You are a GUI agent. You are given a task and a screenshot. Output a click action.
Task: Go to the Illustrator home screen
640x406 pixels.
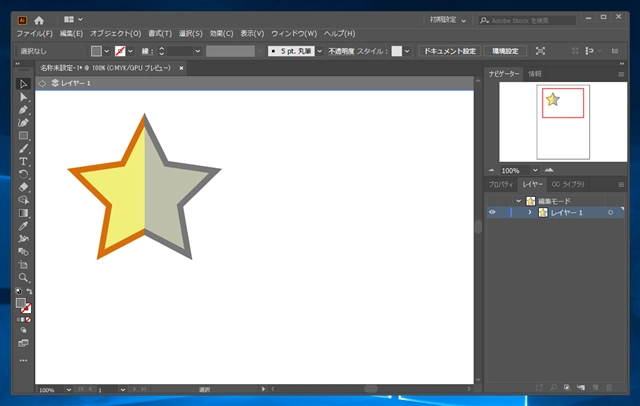(x=39, y=20)
